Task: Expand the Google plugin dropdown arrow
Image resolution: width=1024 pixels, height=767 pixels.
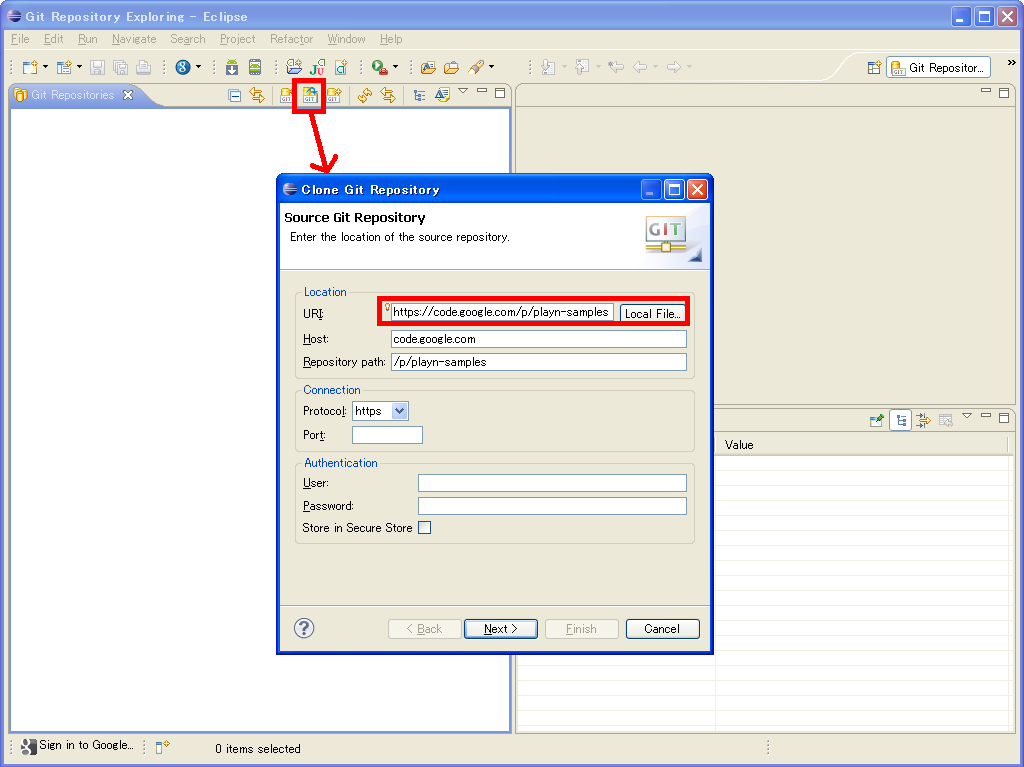Action: click(x=199, y=67)
